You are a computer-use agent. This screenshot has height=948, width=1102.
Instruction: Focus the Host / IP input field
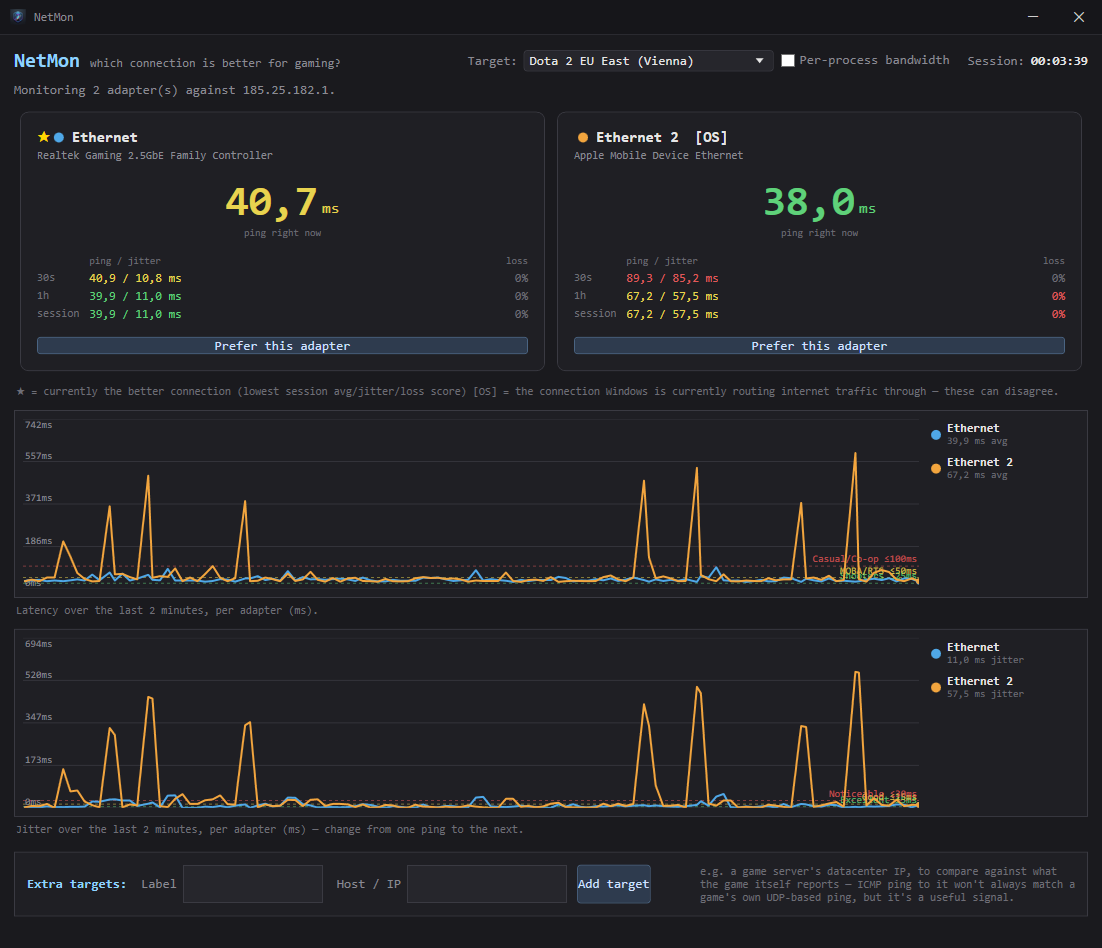[486, 884]
